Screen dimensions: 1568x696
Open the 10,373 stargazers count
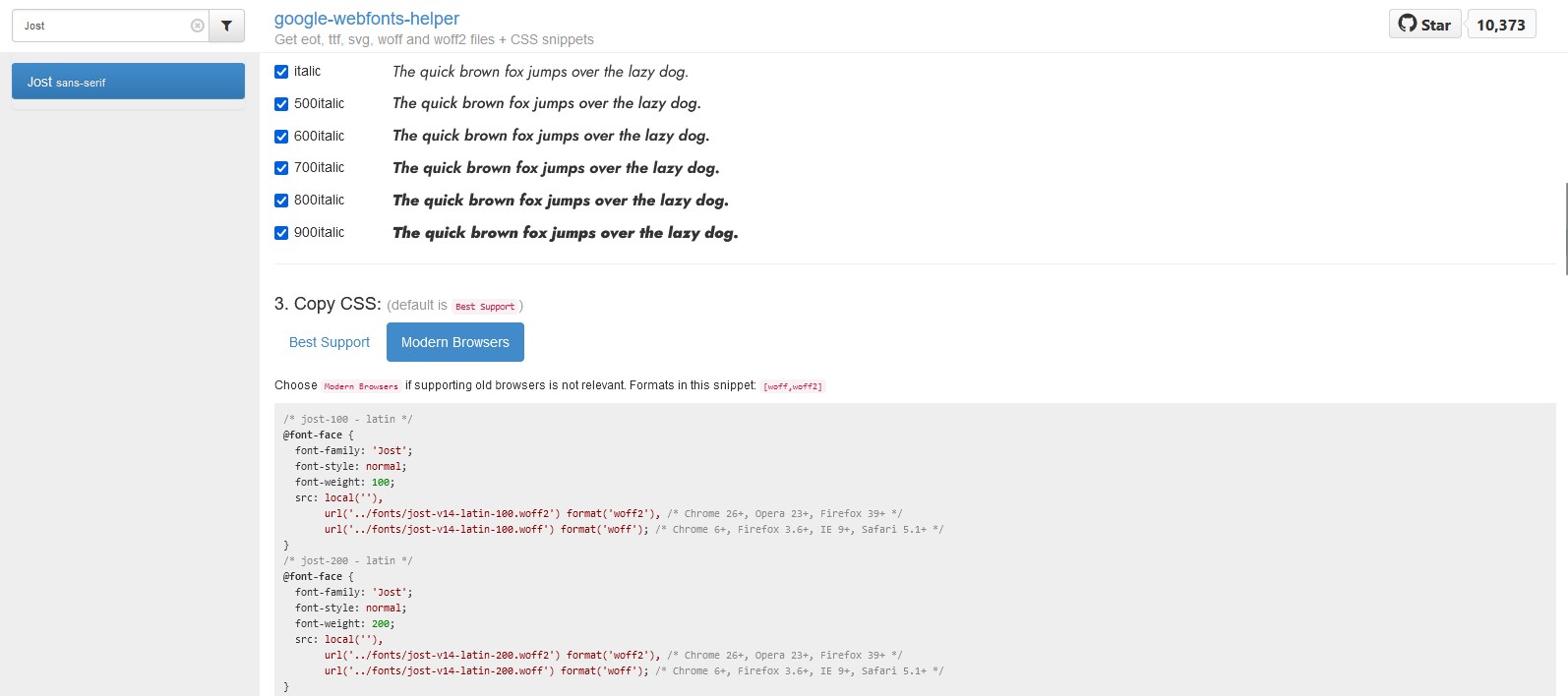(x=1500, y=25)
